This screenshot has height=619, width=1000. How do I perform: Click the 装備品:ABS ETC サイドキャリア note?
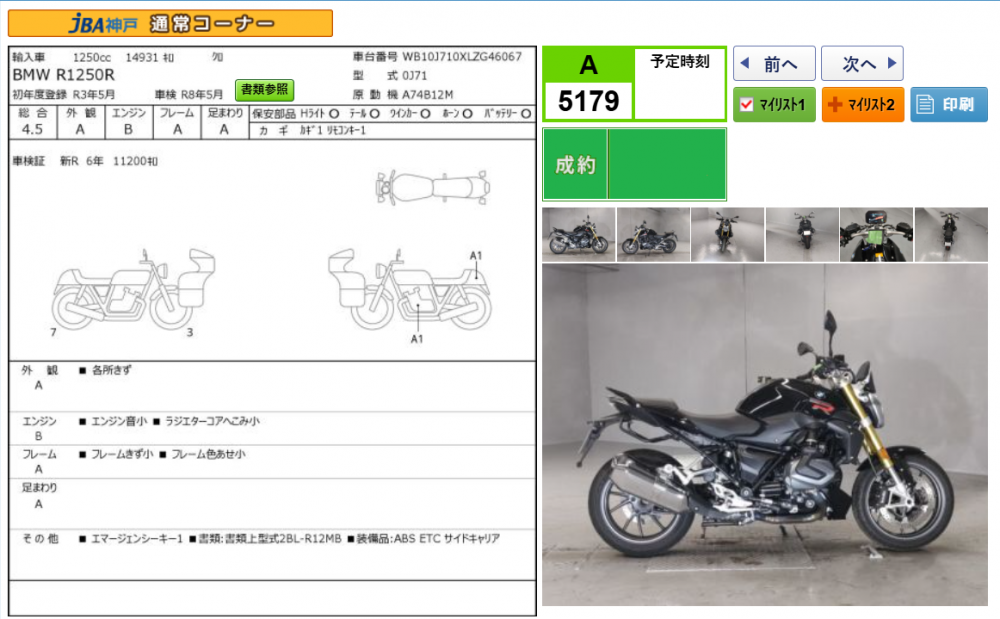point(428,539)
